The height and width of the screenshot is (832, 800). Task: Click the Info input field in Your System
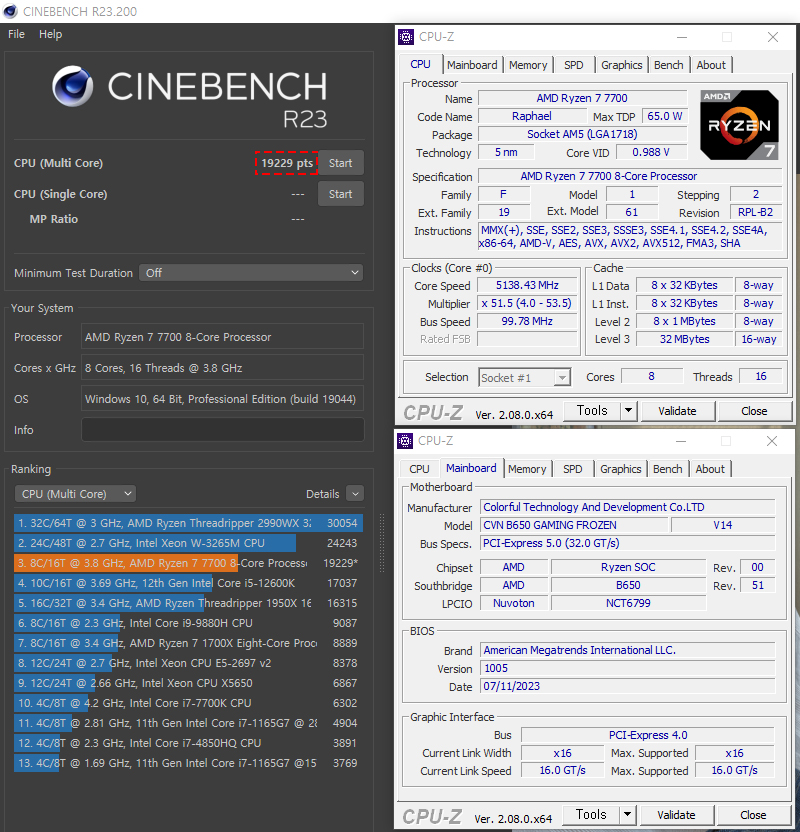pyautogui.click(x=223, y=430)
